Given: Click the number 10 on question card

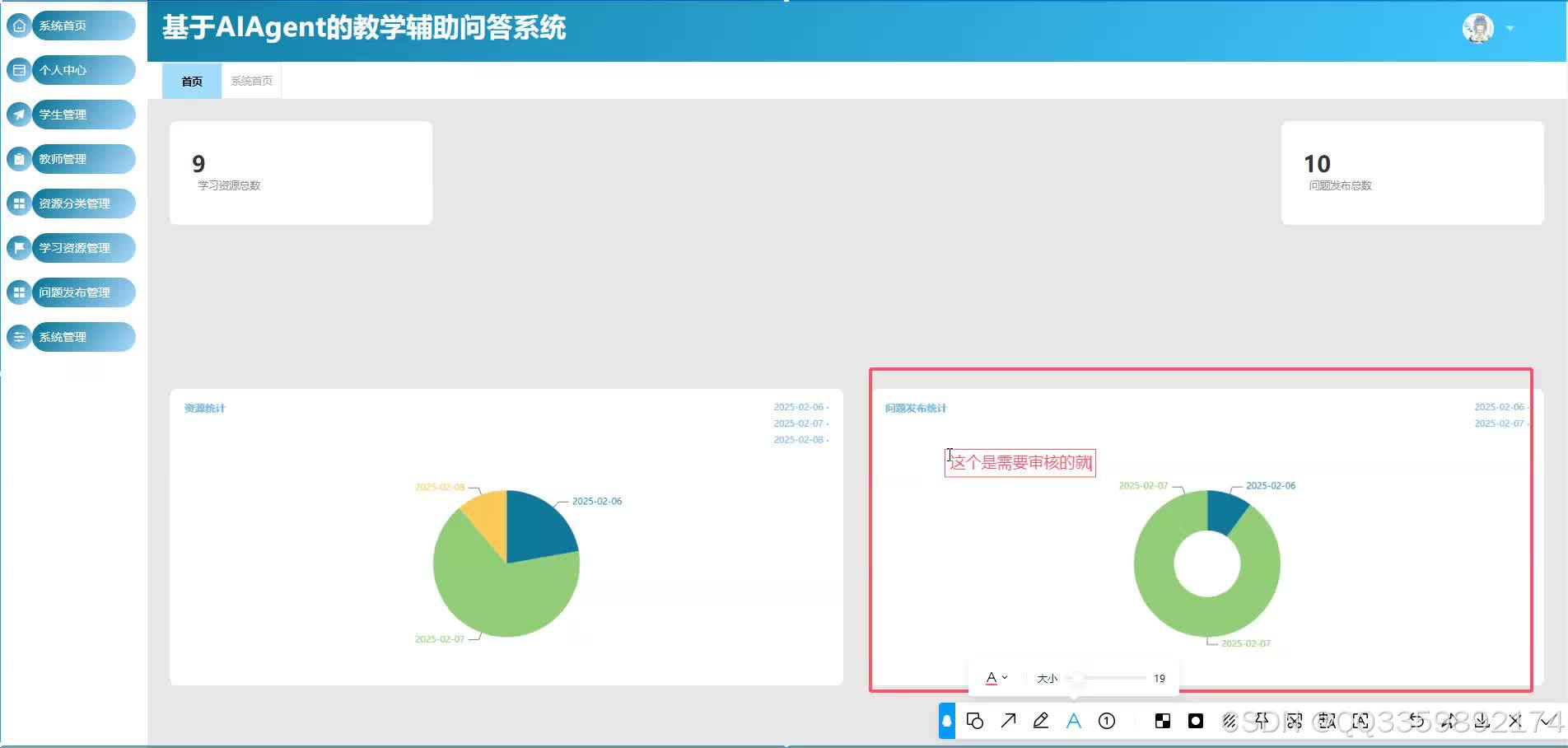Looking at the screenshot, I should (1317, 163).
